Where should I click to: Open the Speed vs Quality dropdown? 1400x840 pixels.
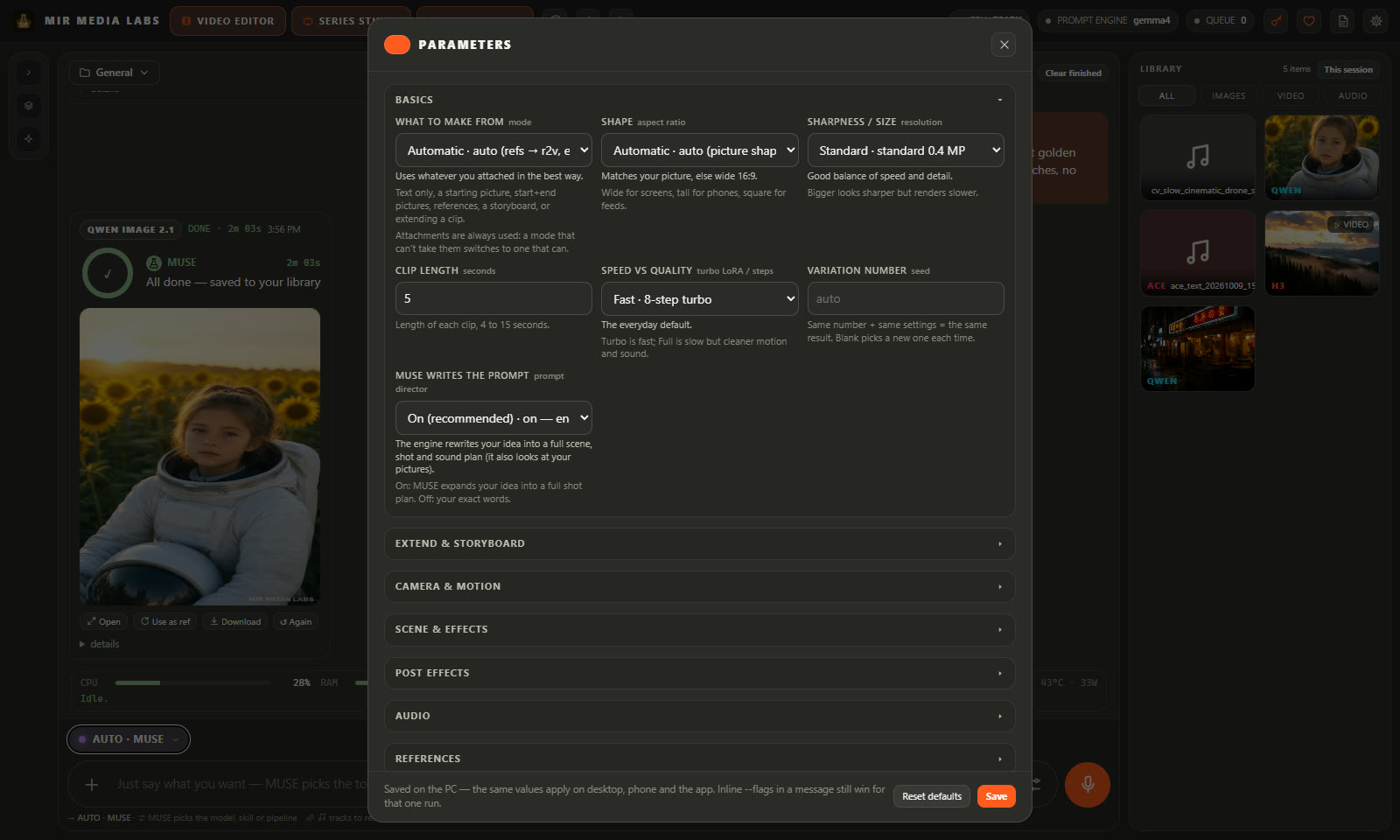[x=699, y=299]
